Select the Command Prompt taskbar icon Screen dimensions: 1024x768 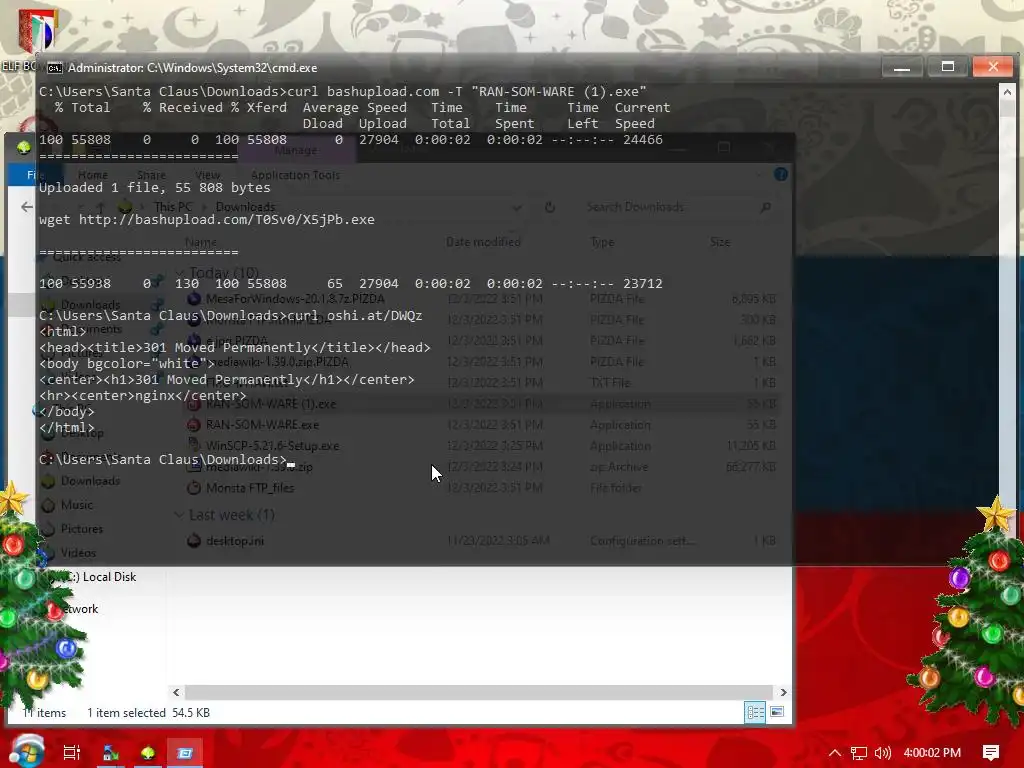tap(185, 752)
